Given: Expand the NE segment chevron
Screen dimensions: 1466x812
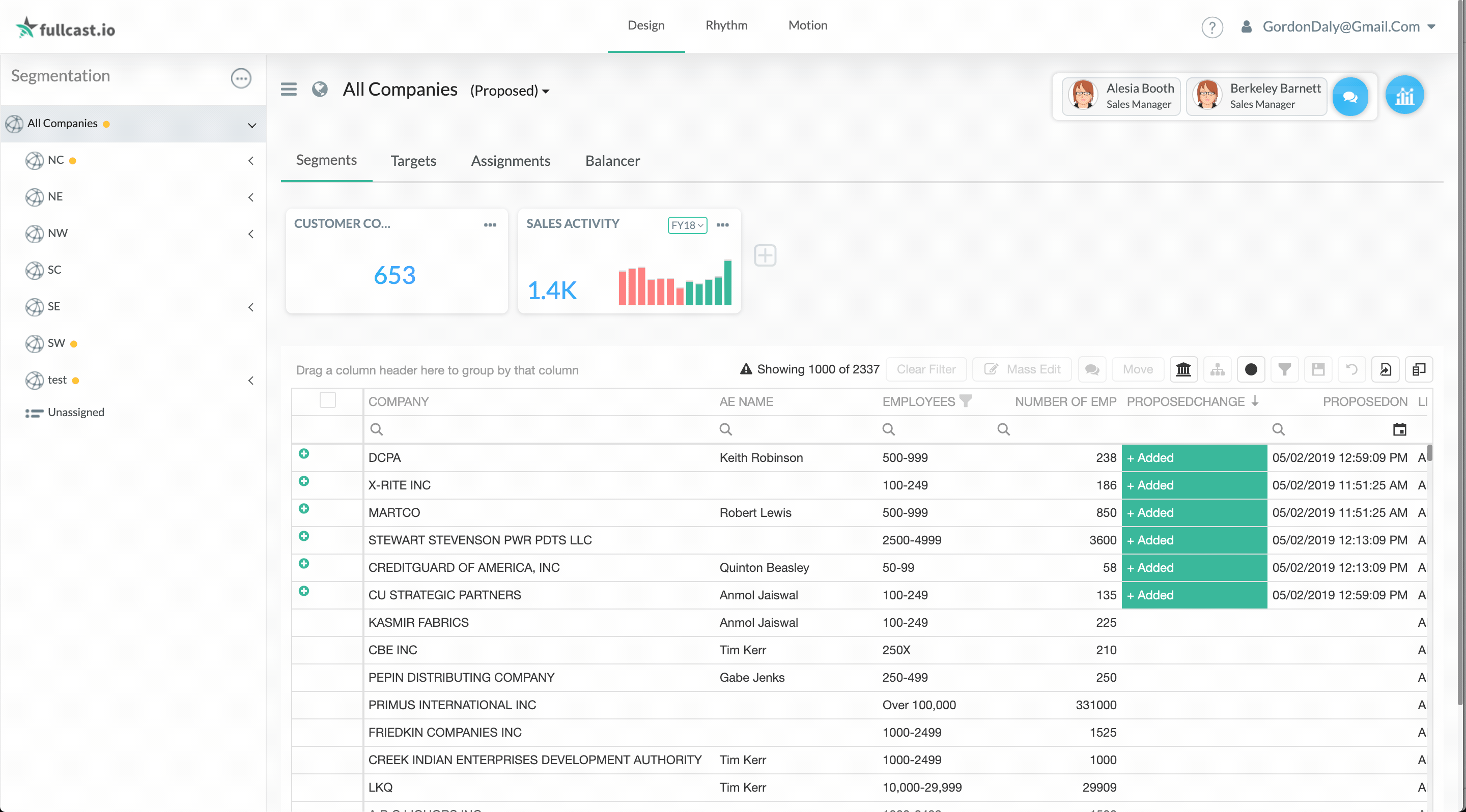Looking at the screenshot, I should click(x=251, y=197).
